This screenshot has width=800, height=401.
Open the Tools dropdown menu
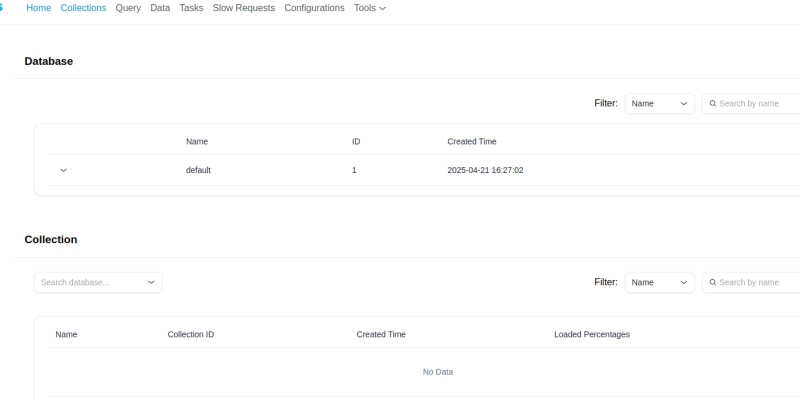[369, 8]
